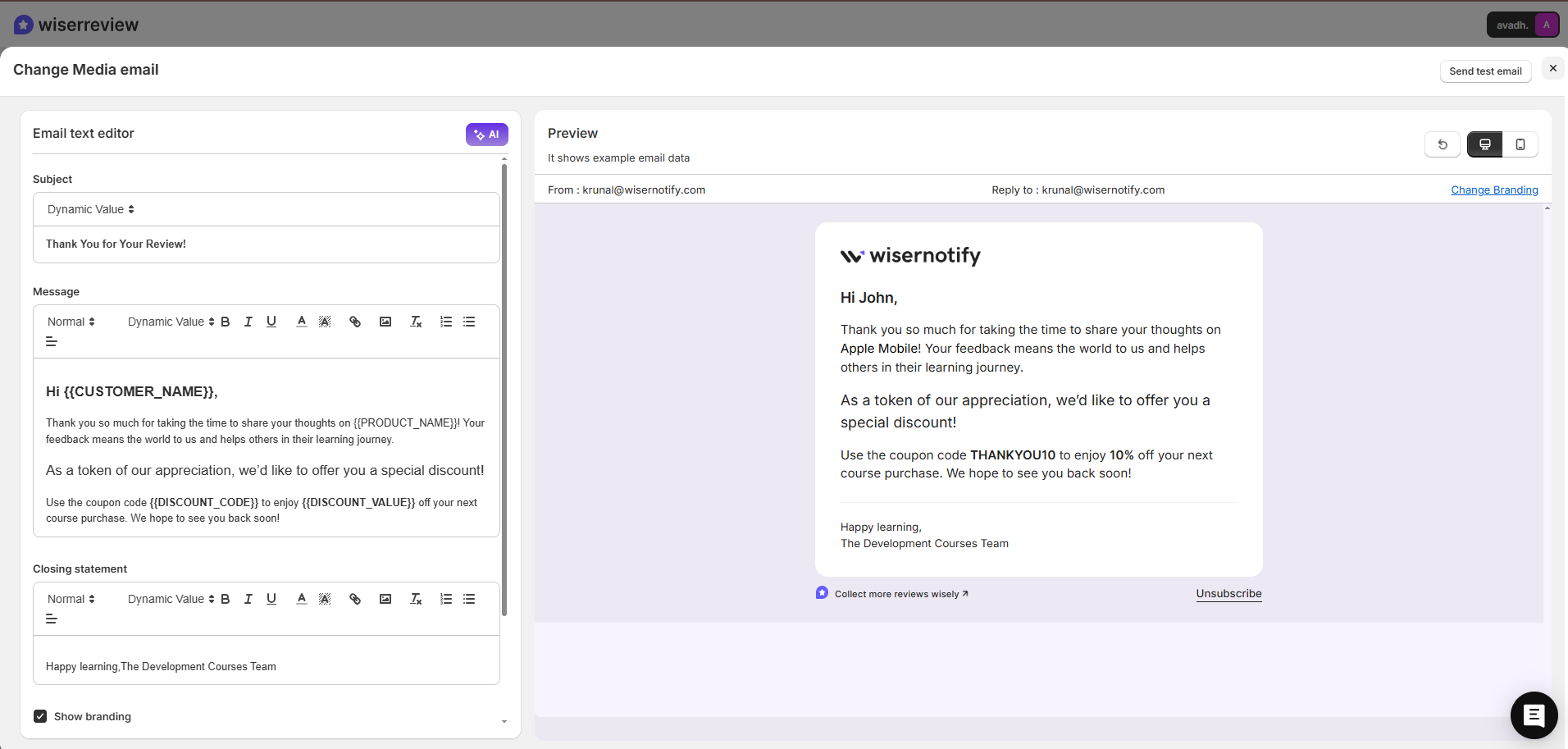Toggle bold formatting in the Message toolbar
The width and height of the screenshot is (1568, 749).
[226, 321]
